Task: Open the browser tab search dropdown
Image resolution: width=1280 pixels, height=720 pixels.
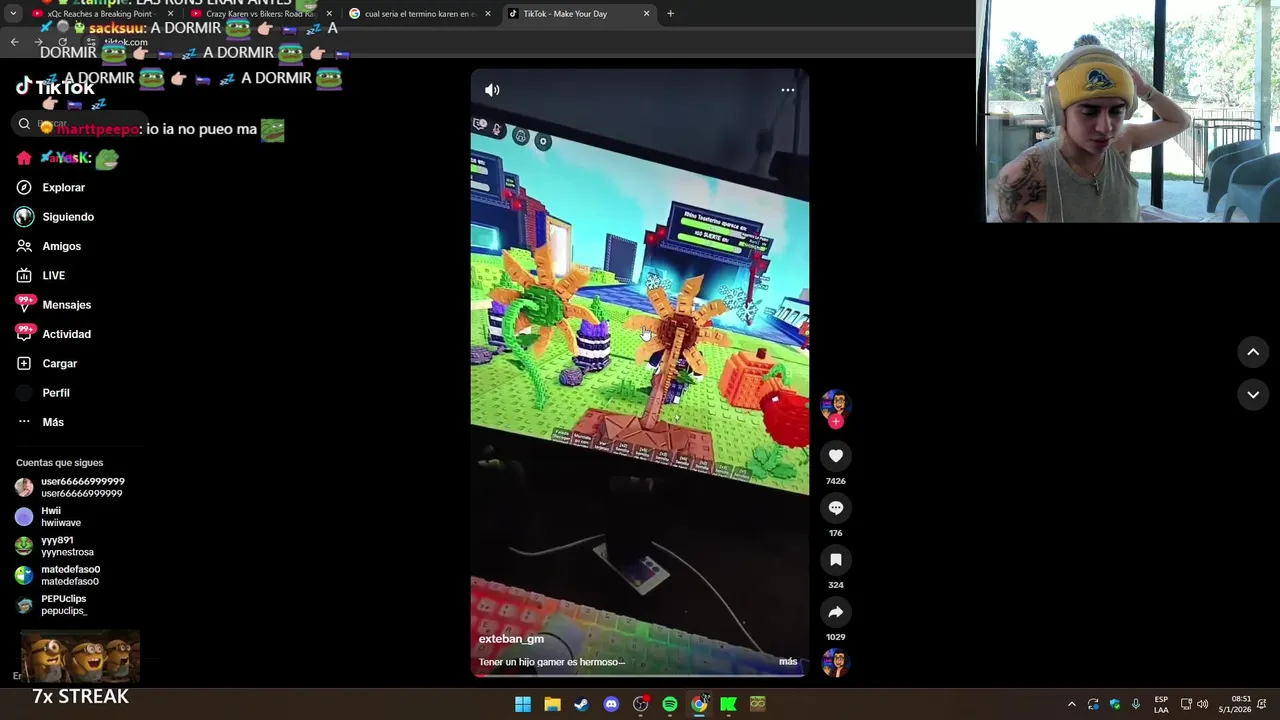Action: point(13,14)
